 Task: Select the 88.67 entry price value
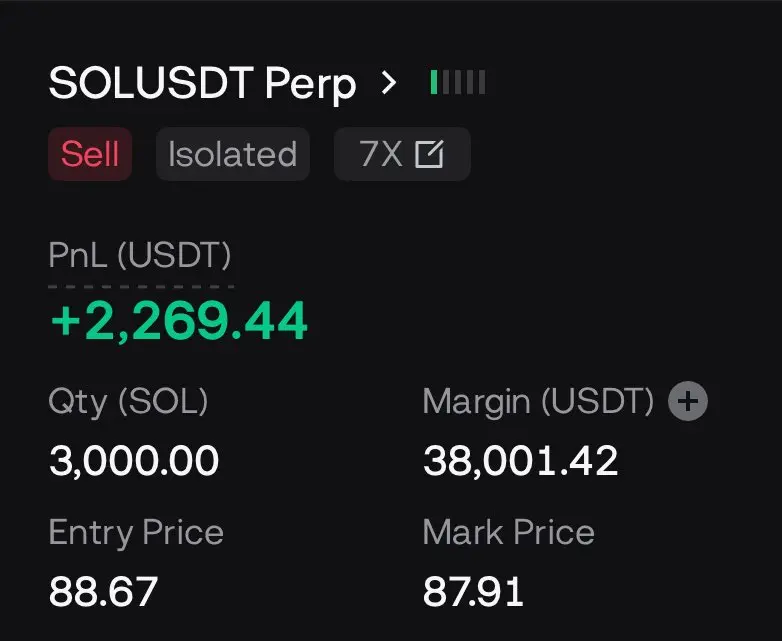point(104,591)
